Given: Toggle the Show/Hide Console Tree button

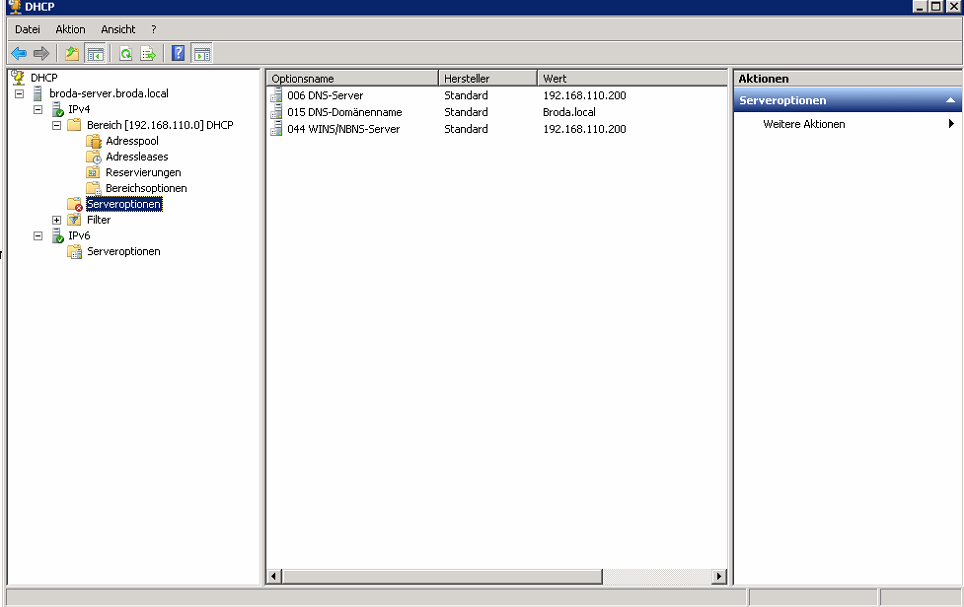Looking at the screenshot, I should click(95, 54).
